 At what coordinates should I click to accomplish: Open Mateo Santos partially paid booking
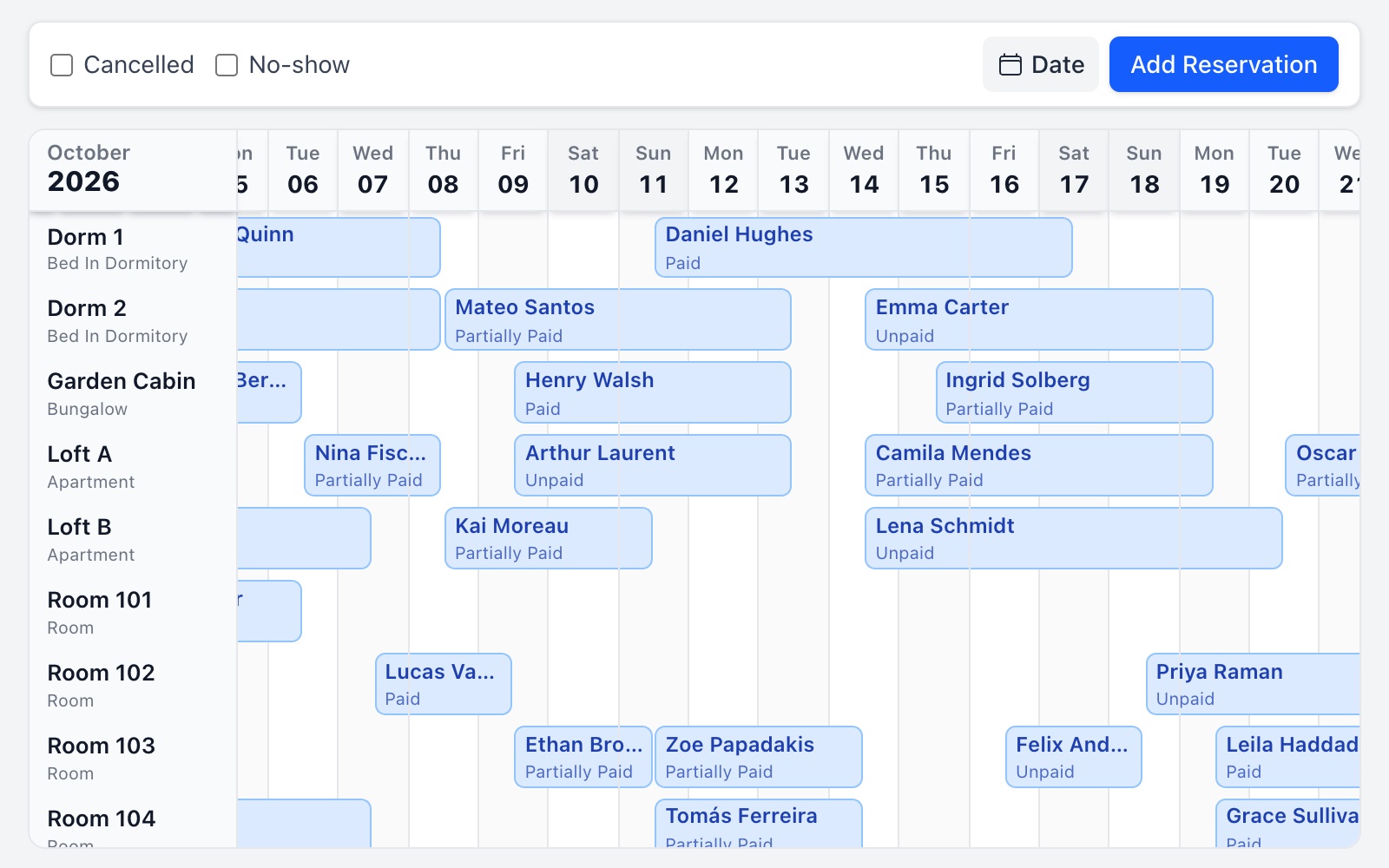click(x=618, y=320)
